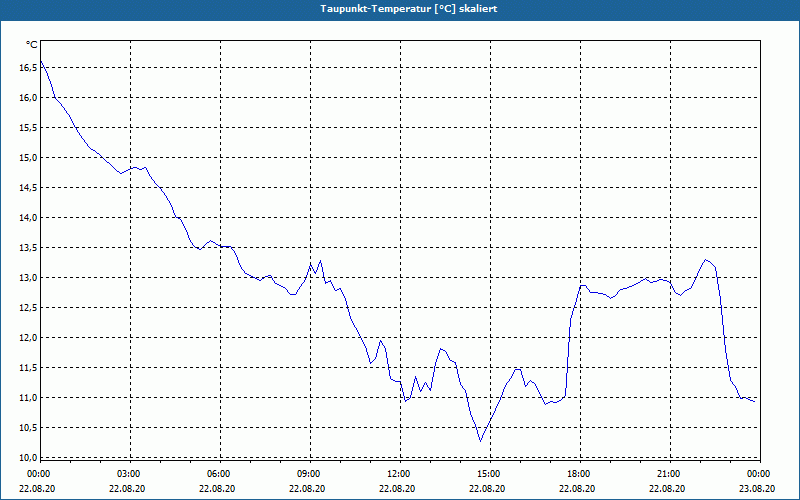Click the 15,5 axis label
The height and width of the screenshot is (500, 800).
tap(29, 128)
